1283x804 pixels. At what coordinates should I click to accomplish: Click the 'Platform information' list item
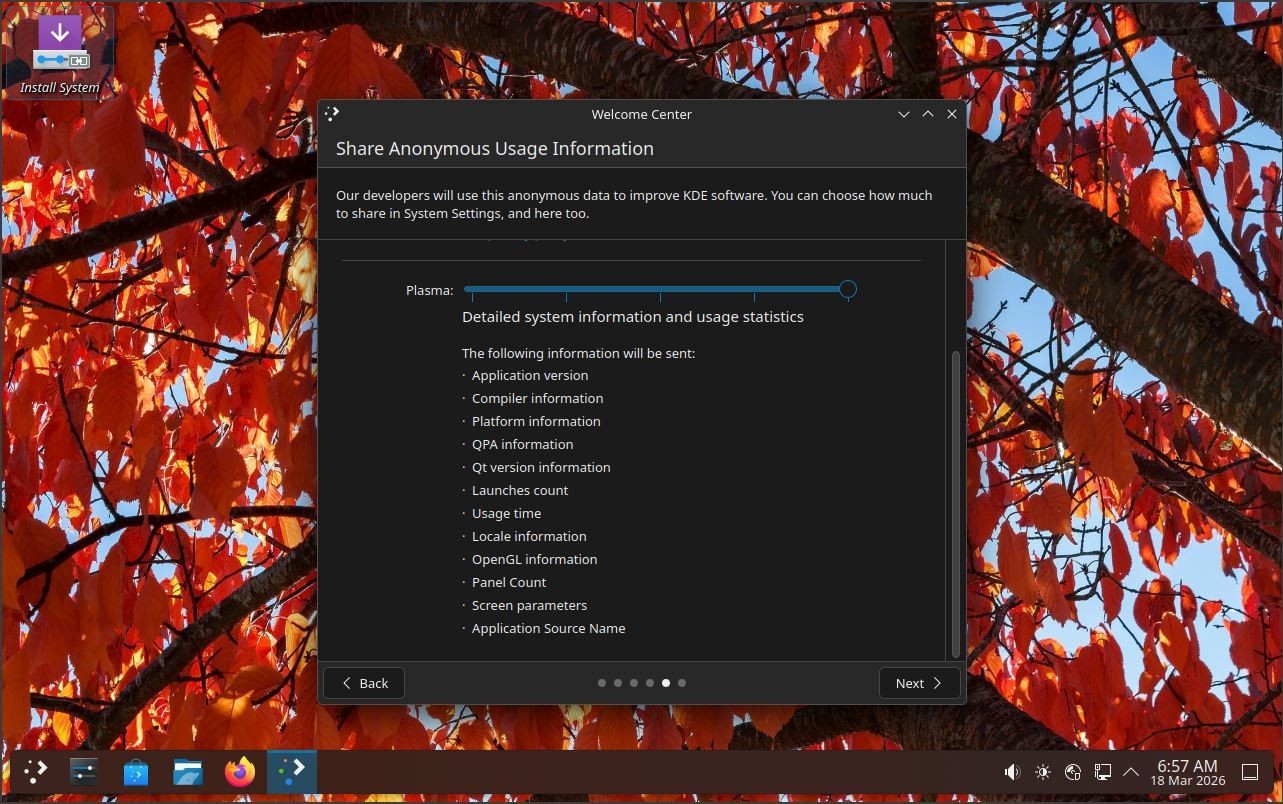[x=536, y=422]
